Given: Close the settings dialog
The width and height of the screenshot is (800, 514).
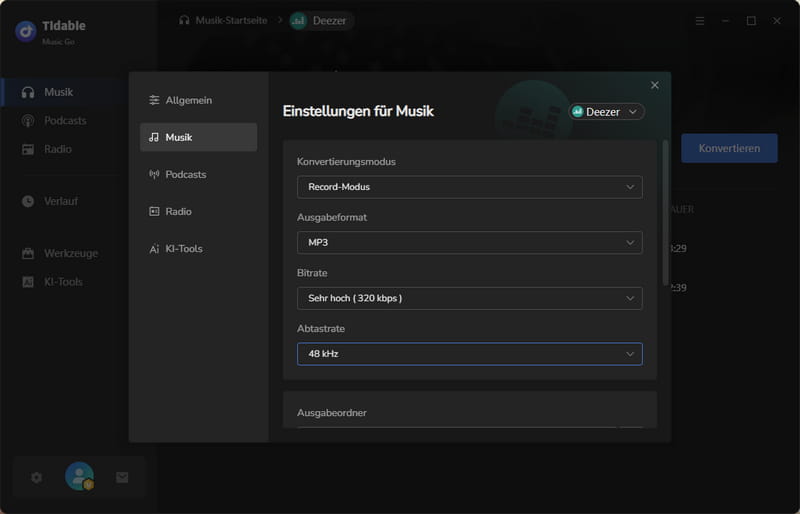Looking at the screenshot, I should [655, 85].
